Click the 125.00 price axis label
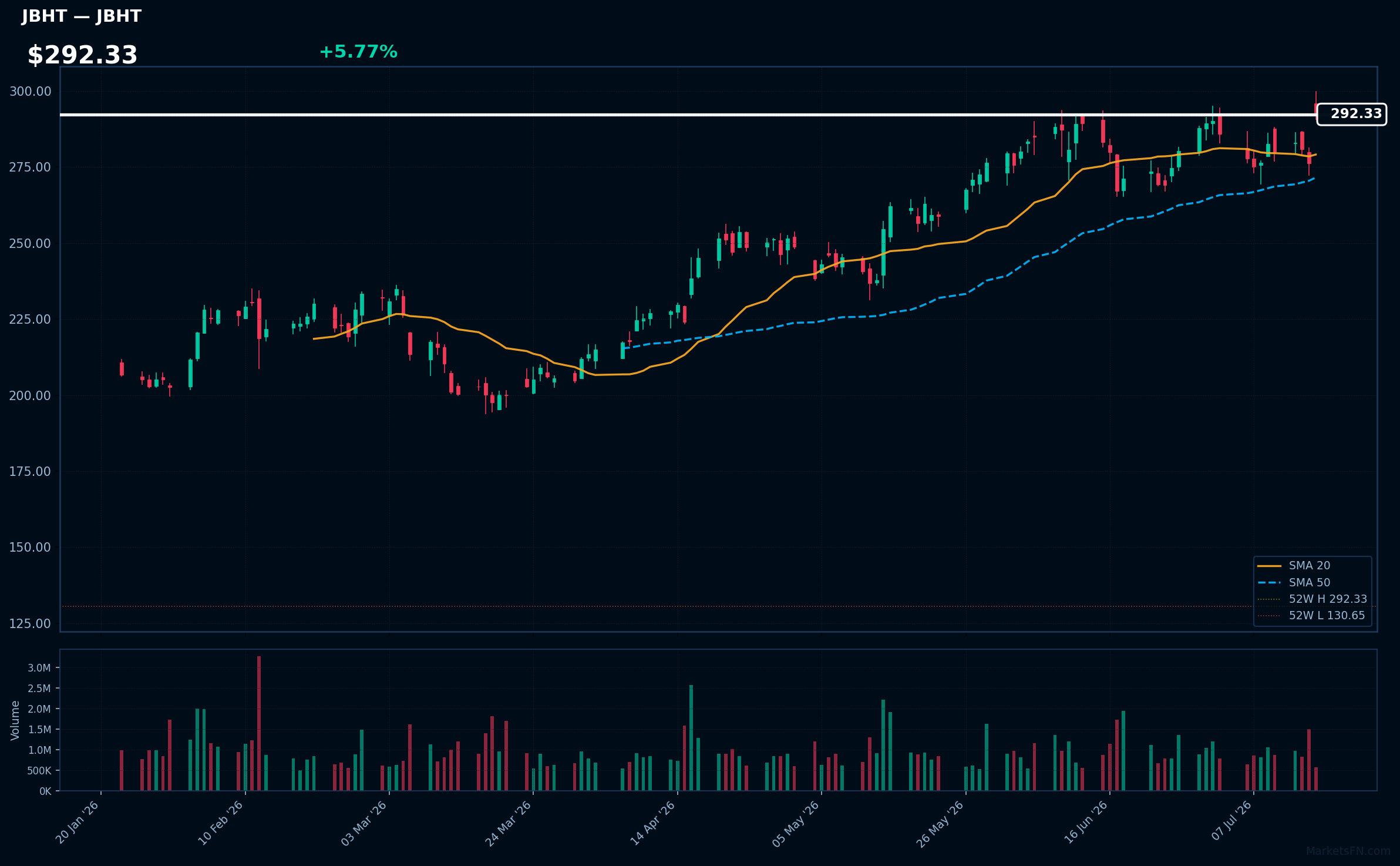Viewport: 1400px width, 866px height. (30, 623)
